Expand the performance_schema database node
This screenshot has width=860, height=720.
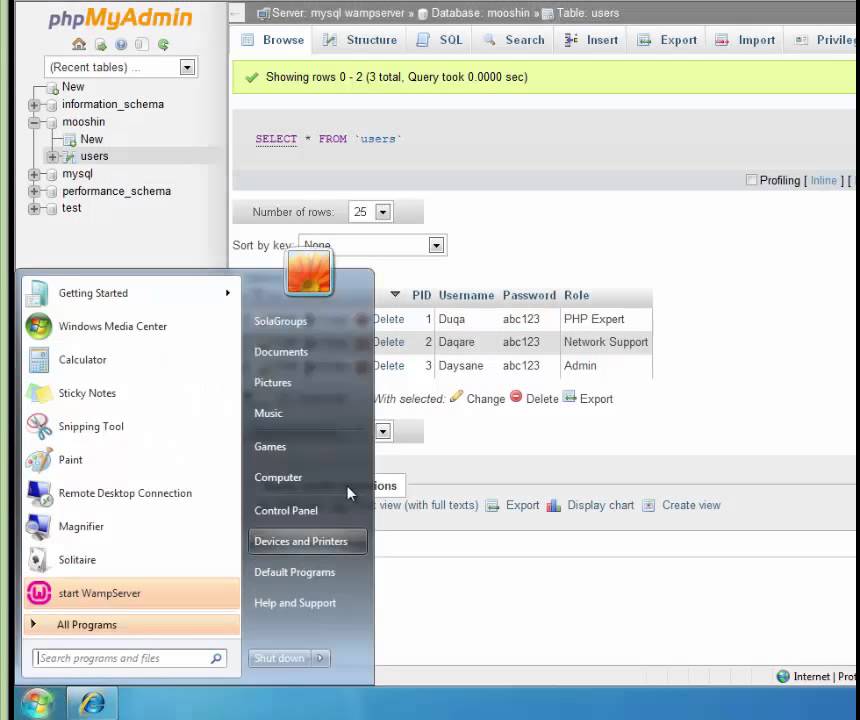[x=34, y=191]
